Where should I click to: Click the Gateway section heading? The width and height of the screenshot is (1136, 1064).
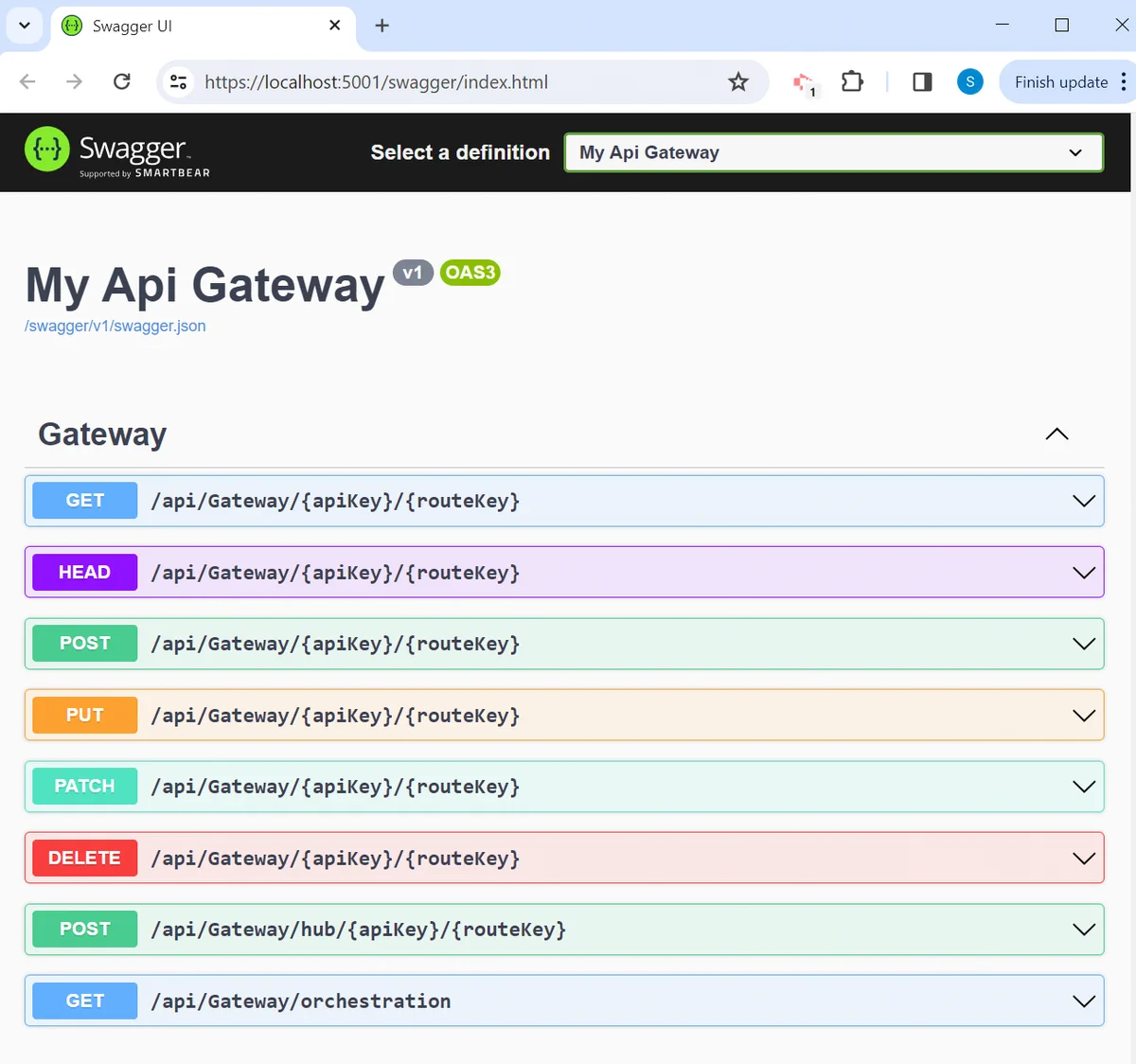[x=102, y=434]
